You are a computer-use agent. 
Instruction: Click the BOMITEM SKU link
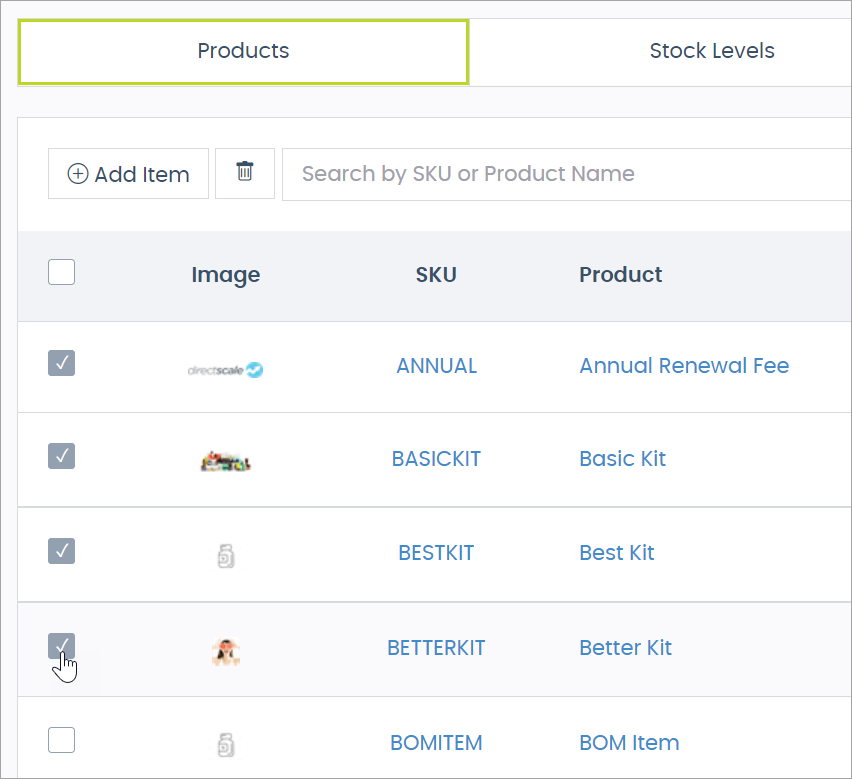(x=436, y=743)
